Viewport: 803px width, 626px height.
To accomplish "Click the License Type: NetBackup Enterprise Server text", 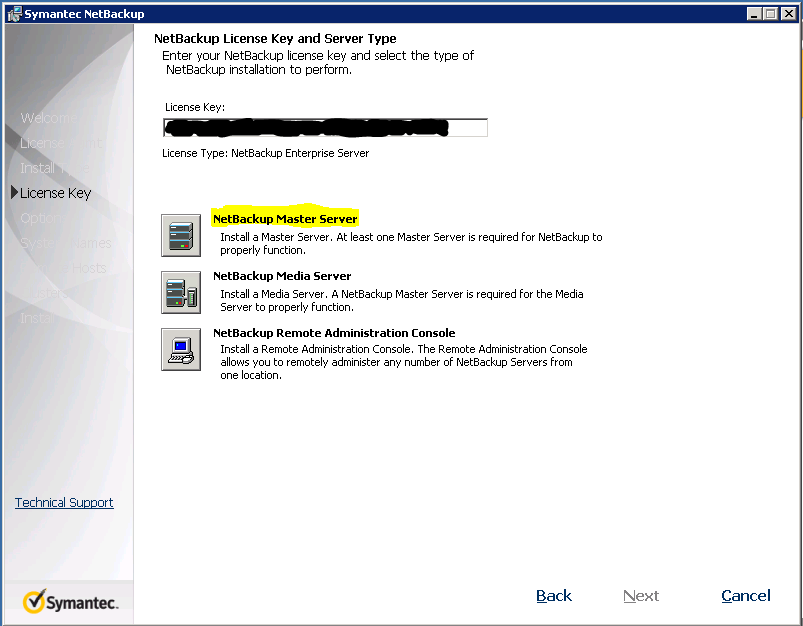I will pyautogui.click(x=265, y=153).
